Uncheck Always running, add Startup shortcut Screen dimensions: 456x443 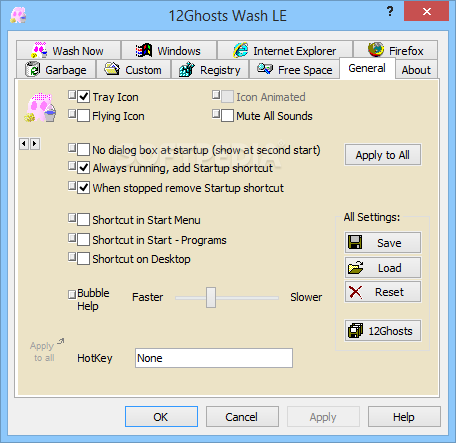tap(83, 168)
